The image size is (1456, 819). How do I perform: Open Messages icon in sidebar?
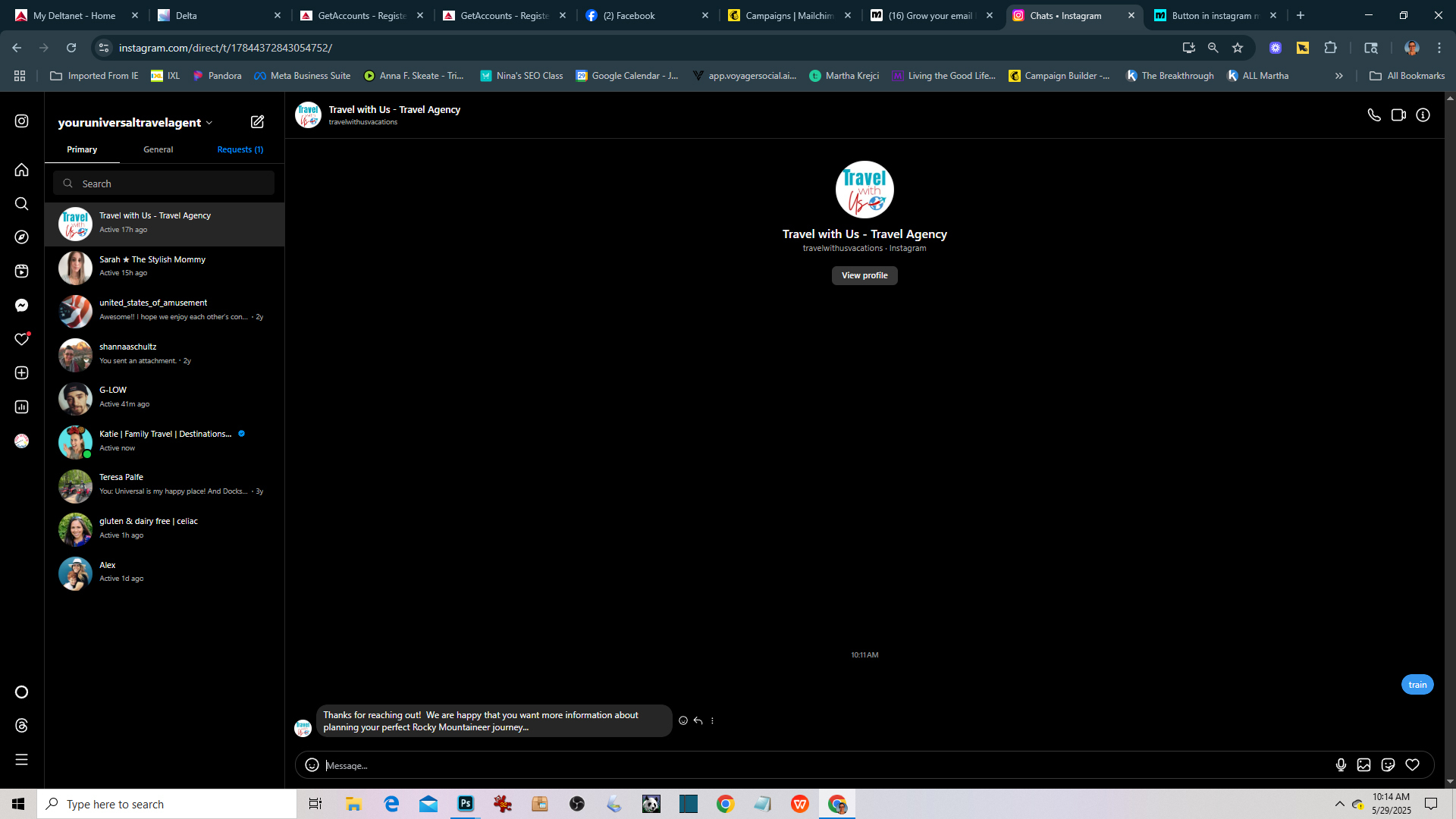[21, 306]
